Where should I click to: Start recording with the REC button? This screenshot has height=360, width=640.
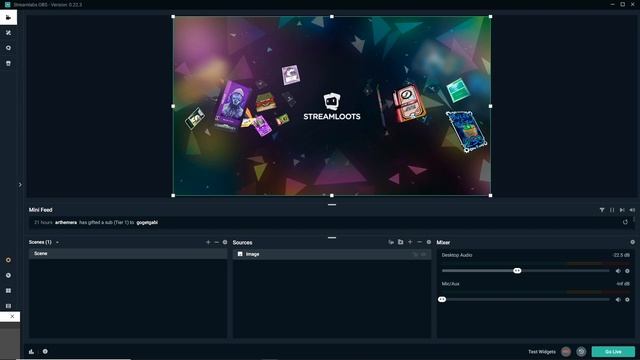click(x=566, y=351)
